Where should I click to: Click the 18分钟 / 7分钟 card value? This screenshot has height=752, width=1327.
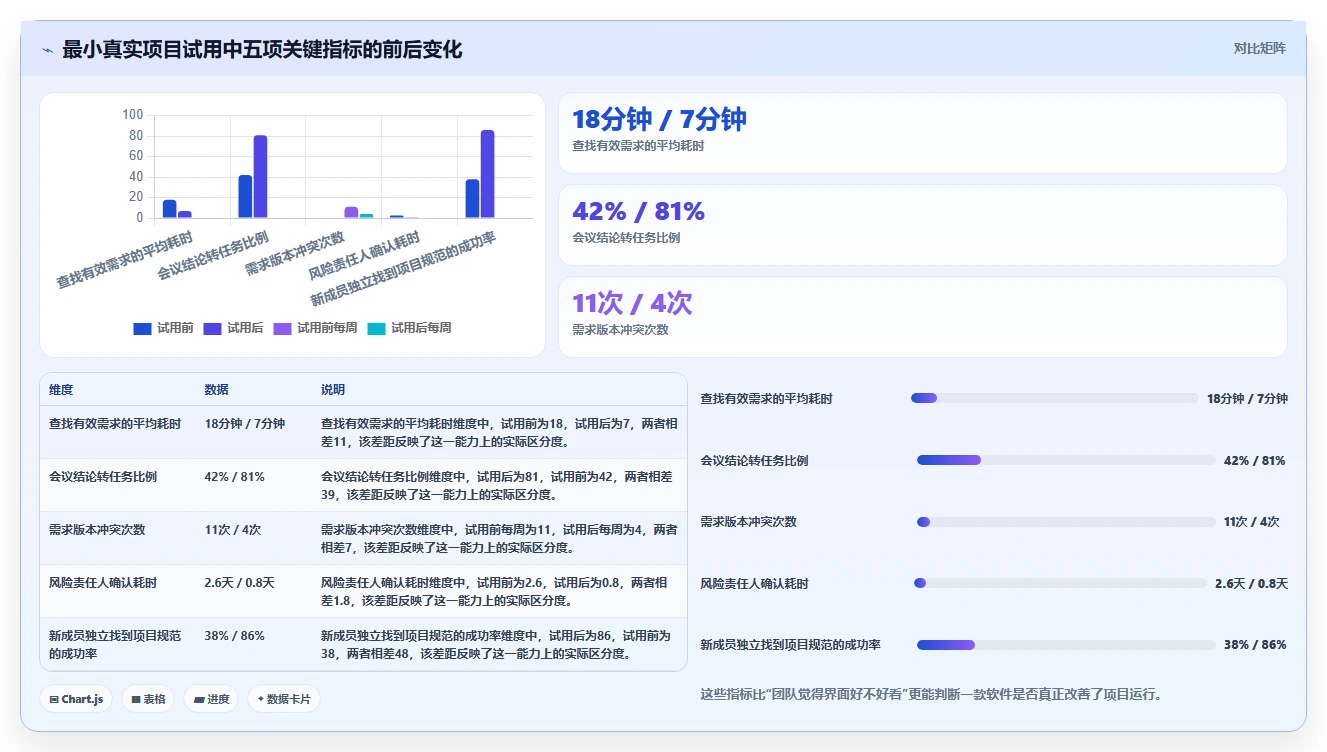(x=659, y=119)
